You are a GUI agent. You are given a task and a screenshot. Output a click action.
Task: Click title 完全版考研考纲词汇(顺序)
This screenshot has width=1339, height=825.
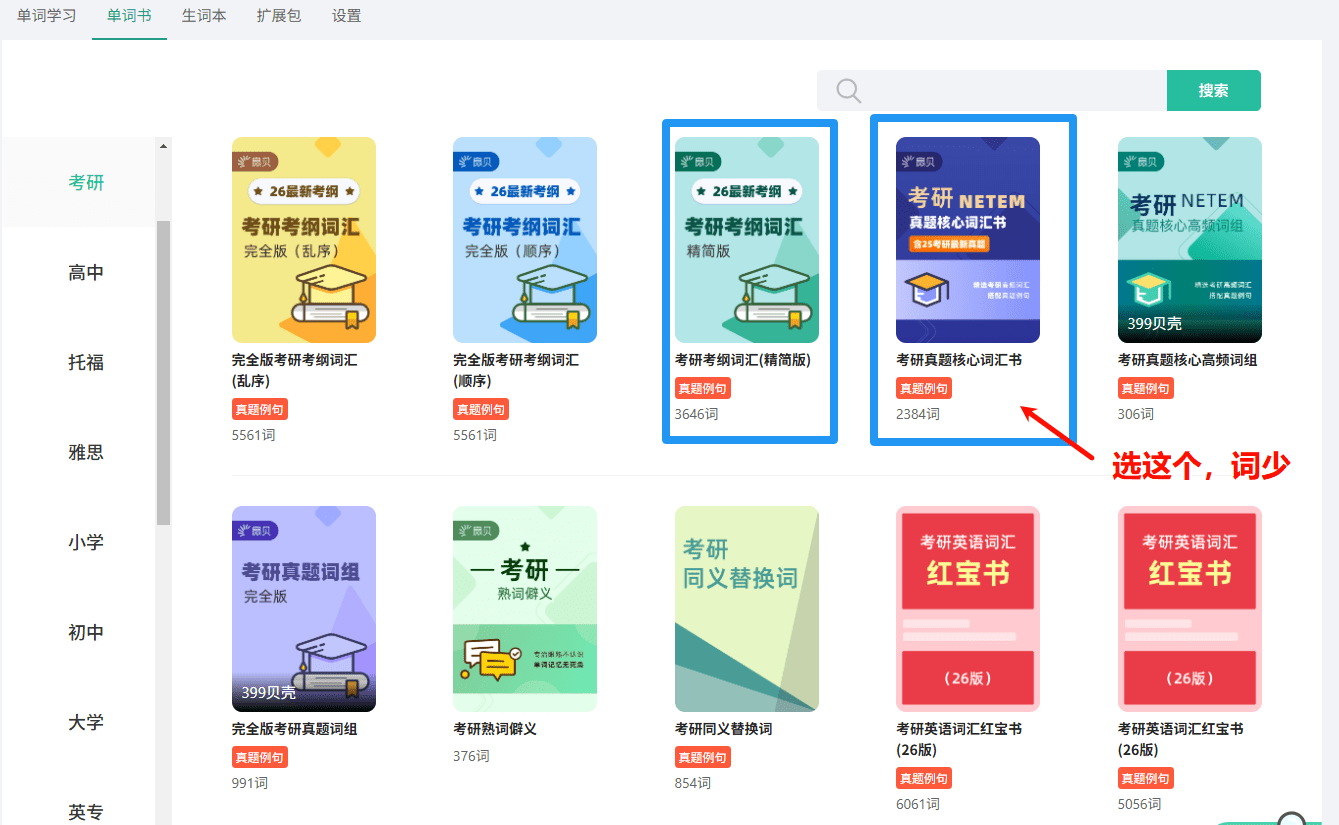click(x=516, y=370)
